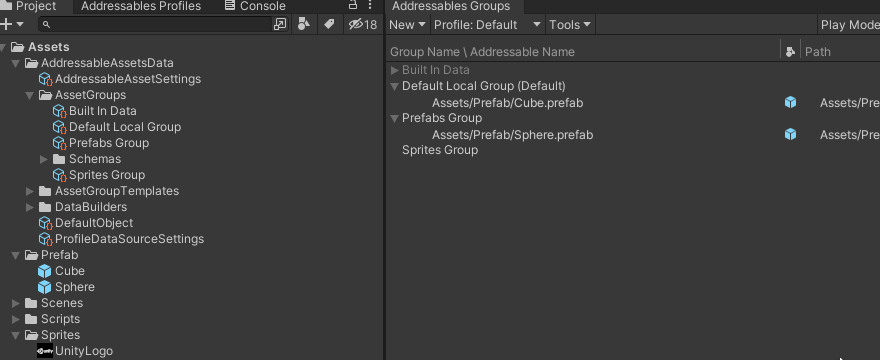Open search in Unity Search window icon
The height and width of the screenshot is (360, 880).
click(x=279, y=24)
